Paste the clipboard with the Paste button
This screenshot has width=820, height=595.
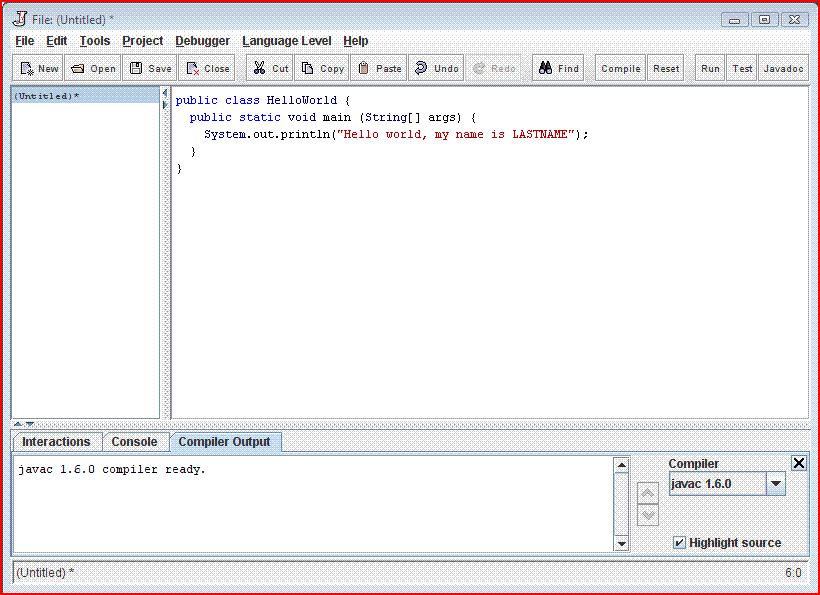click(379, 68)
